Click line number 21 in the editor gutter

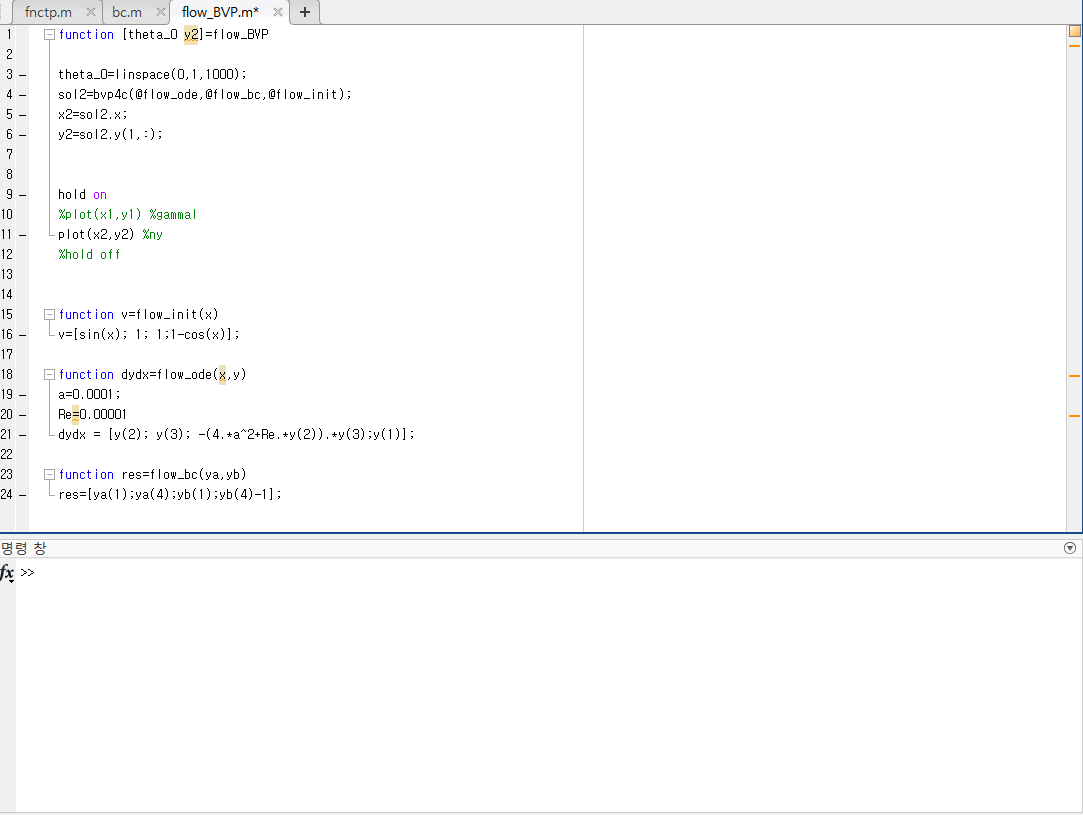7,434
